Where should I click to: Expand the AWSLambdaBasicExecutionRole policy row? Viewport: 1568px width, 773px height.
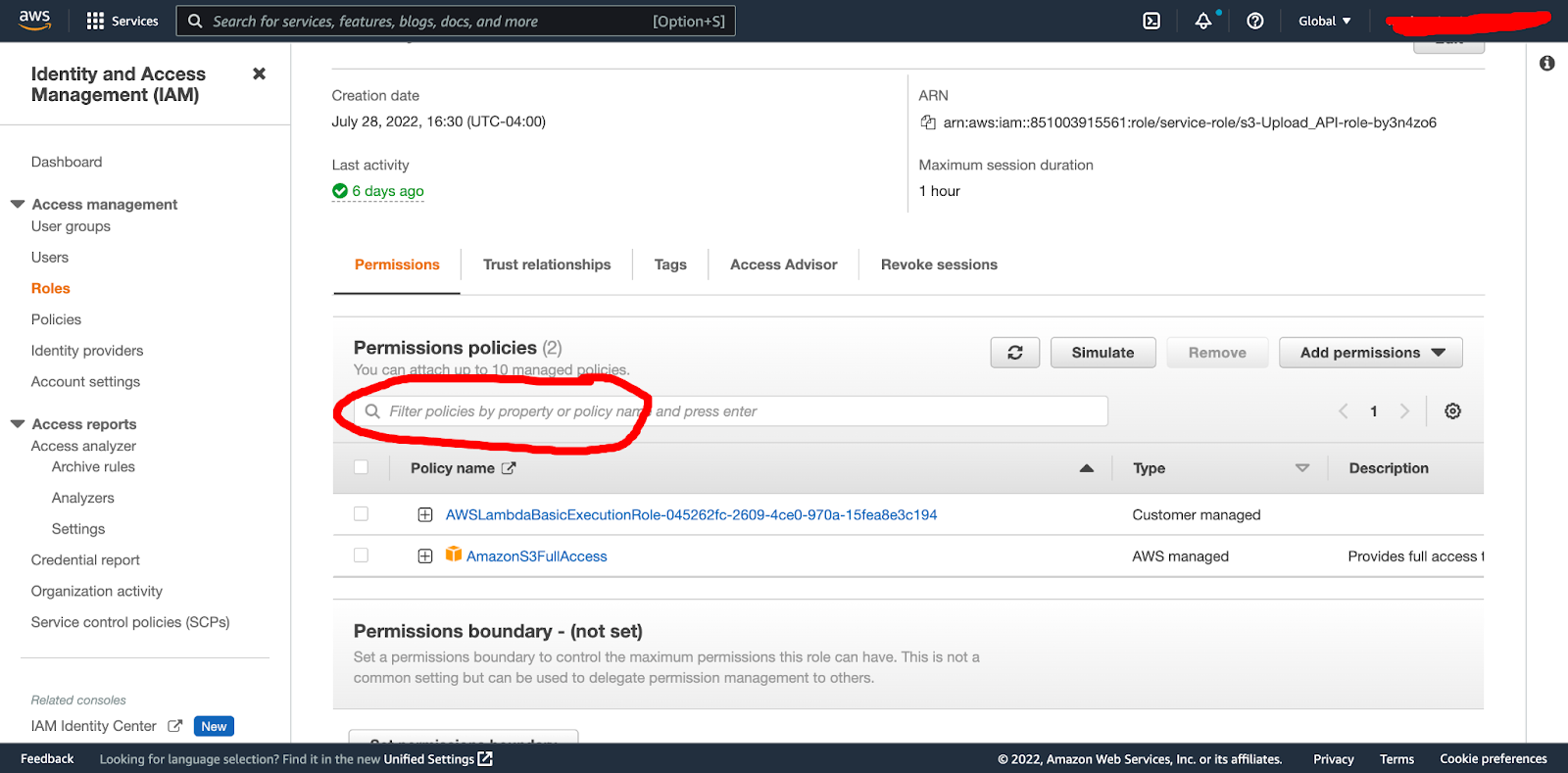pos(425,514)
